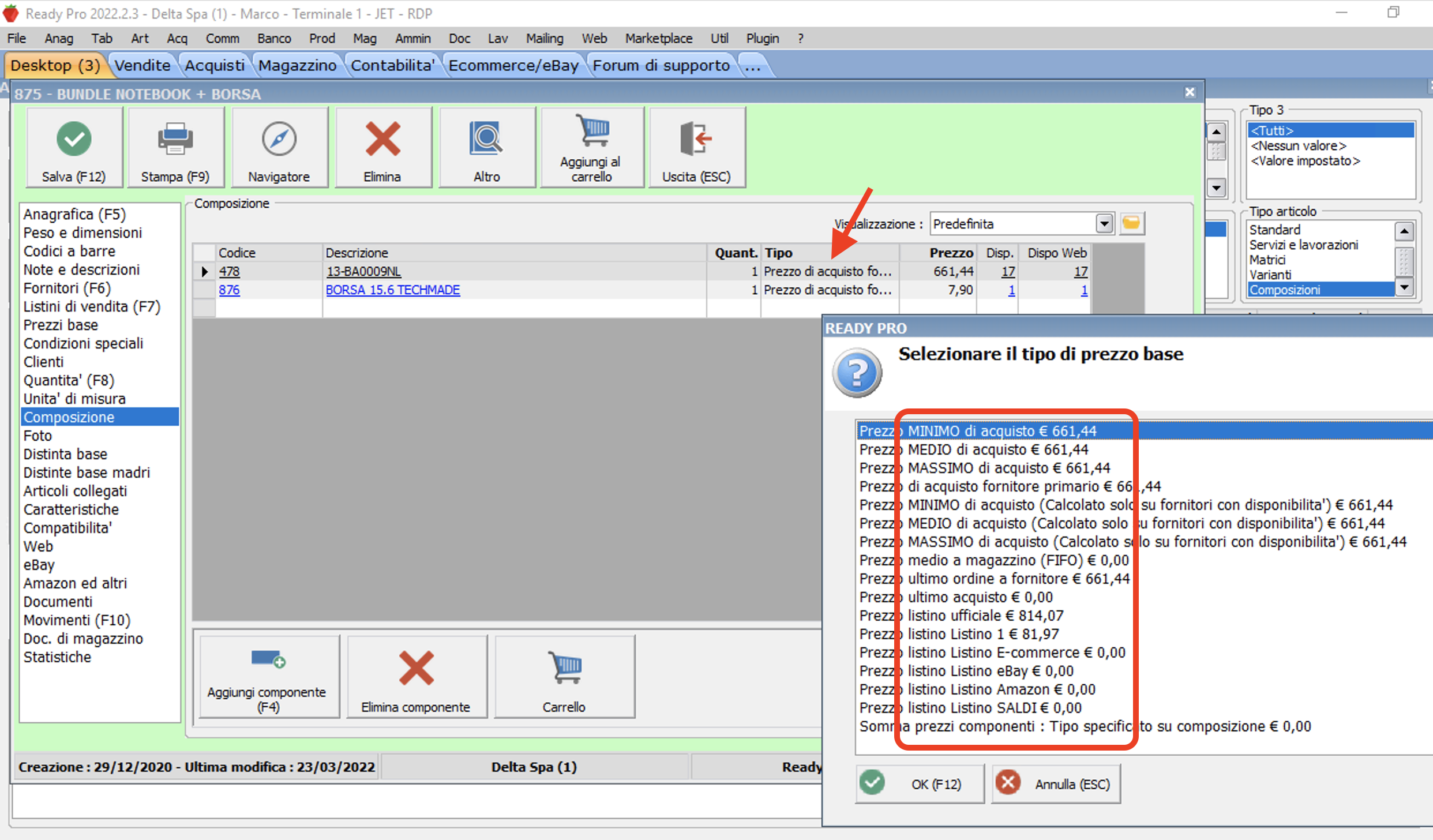Viewport: 1433px width, 840px height.
Task: Open the Navigatore compass icon
Action: click(x=279, y=139)
